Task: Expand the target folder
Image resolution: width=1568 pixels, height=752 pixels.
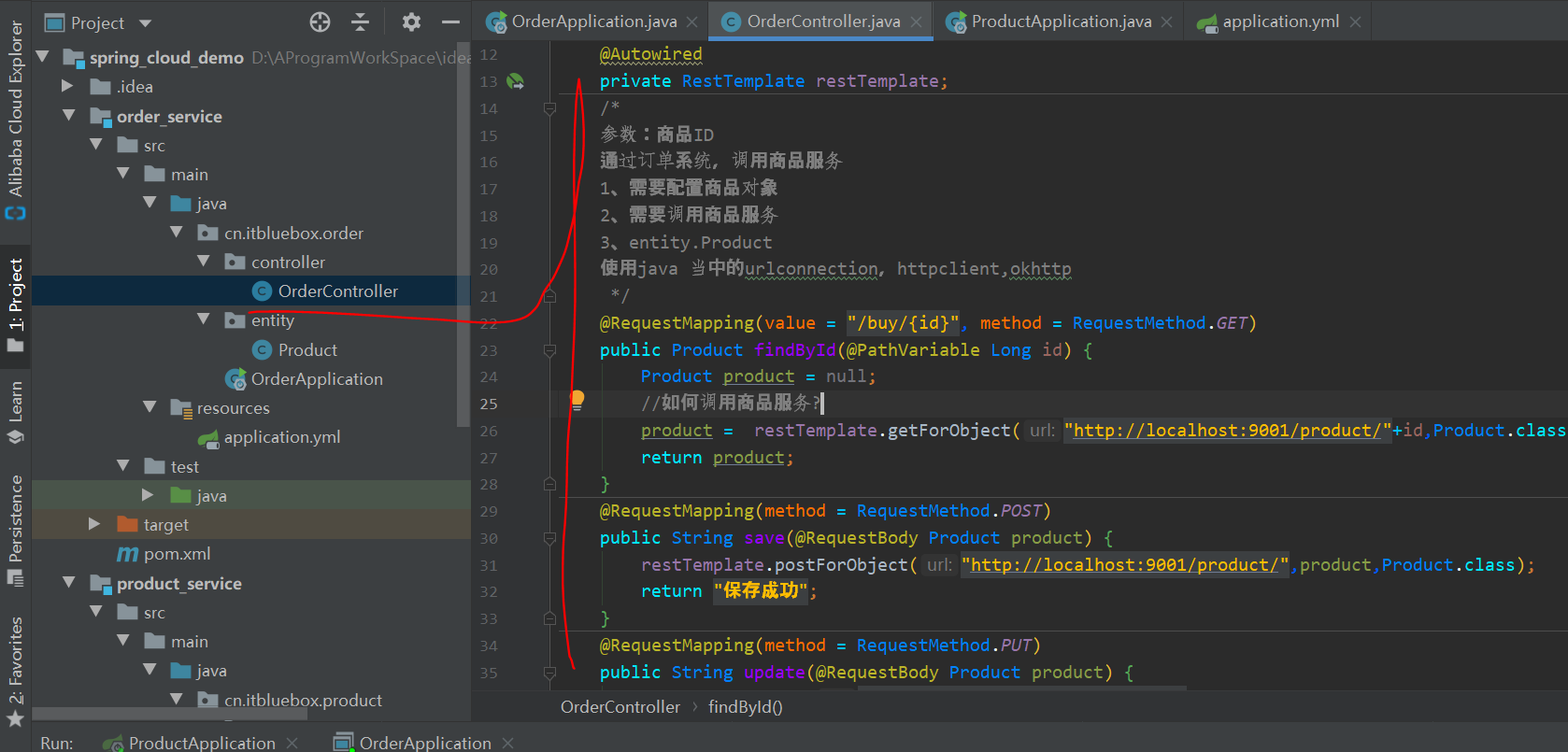Action: (x=94, y=524)
